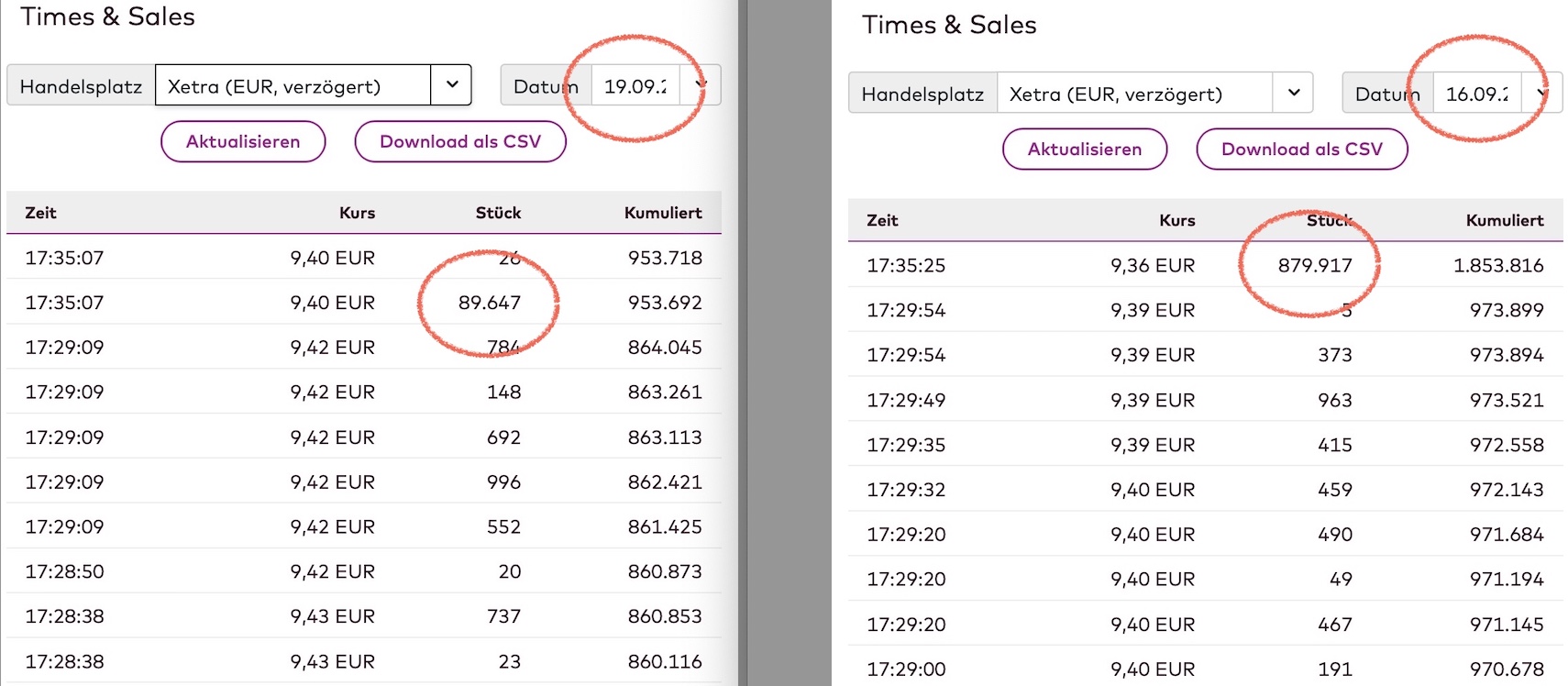Click left table Zeit column header

40,213
